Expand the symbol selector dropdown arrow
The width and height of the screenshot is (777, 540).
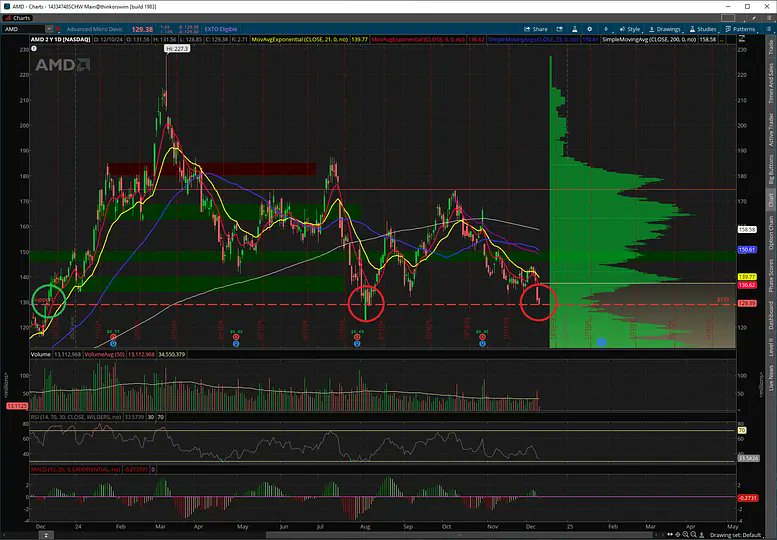tap(49, 29)
